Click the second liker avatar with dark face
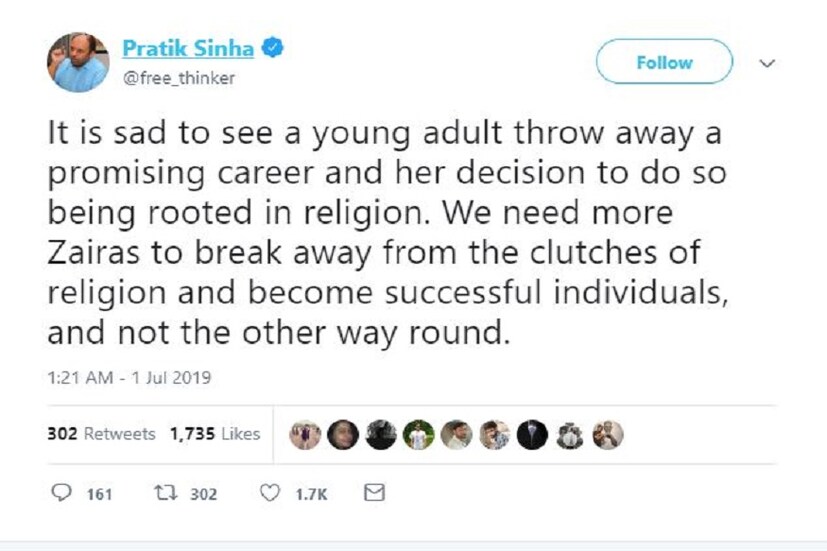 (x=342, y=434)
